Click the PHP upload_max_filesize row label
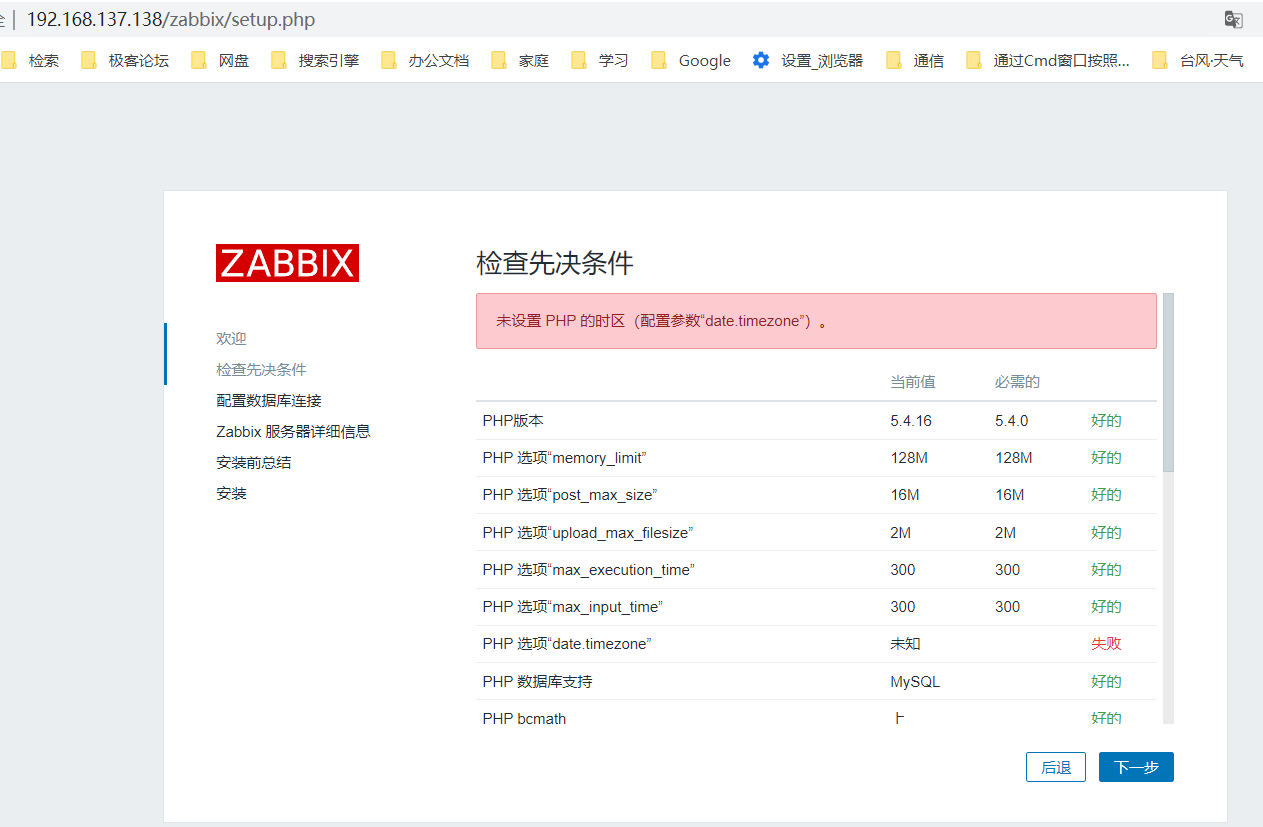 point(588,533)
